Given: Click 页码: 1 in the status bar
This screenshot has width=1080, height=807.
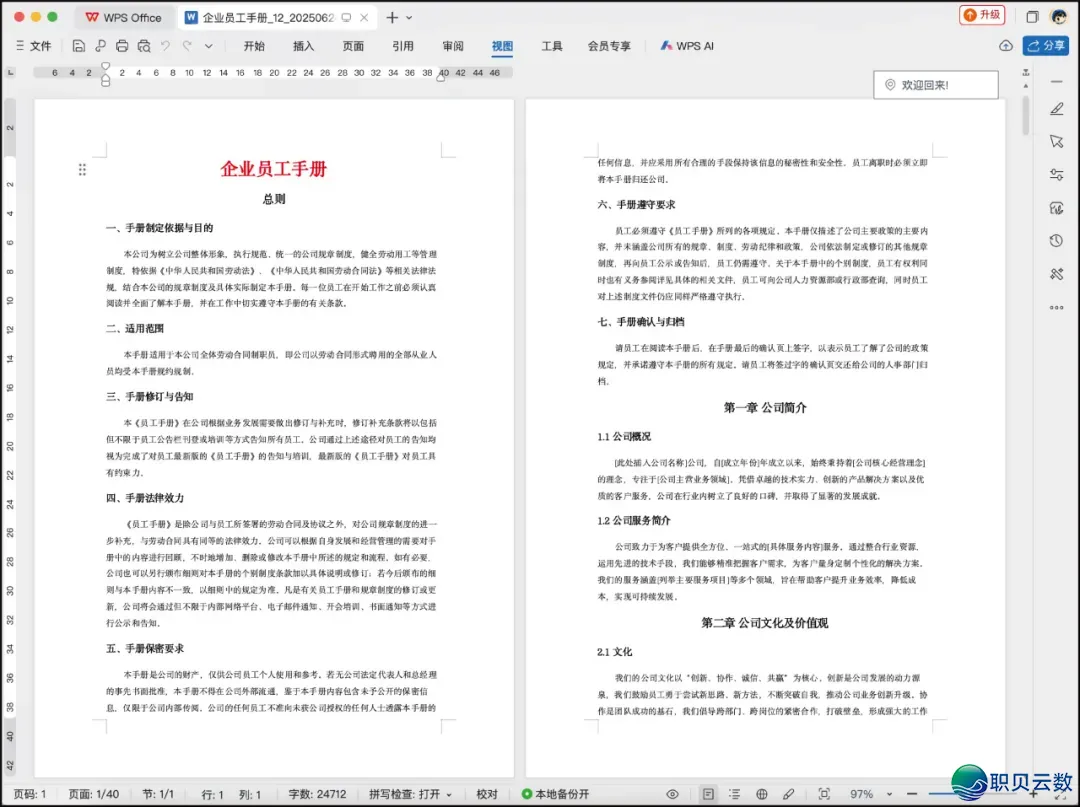Looking at the screenshot, I should click(x=30, y=794).
